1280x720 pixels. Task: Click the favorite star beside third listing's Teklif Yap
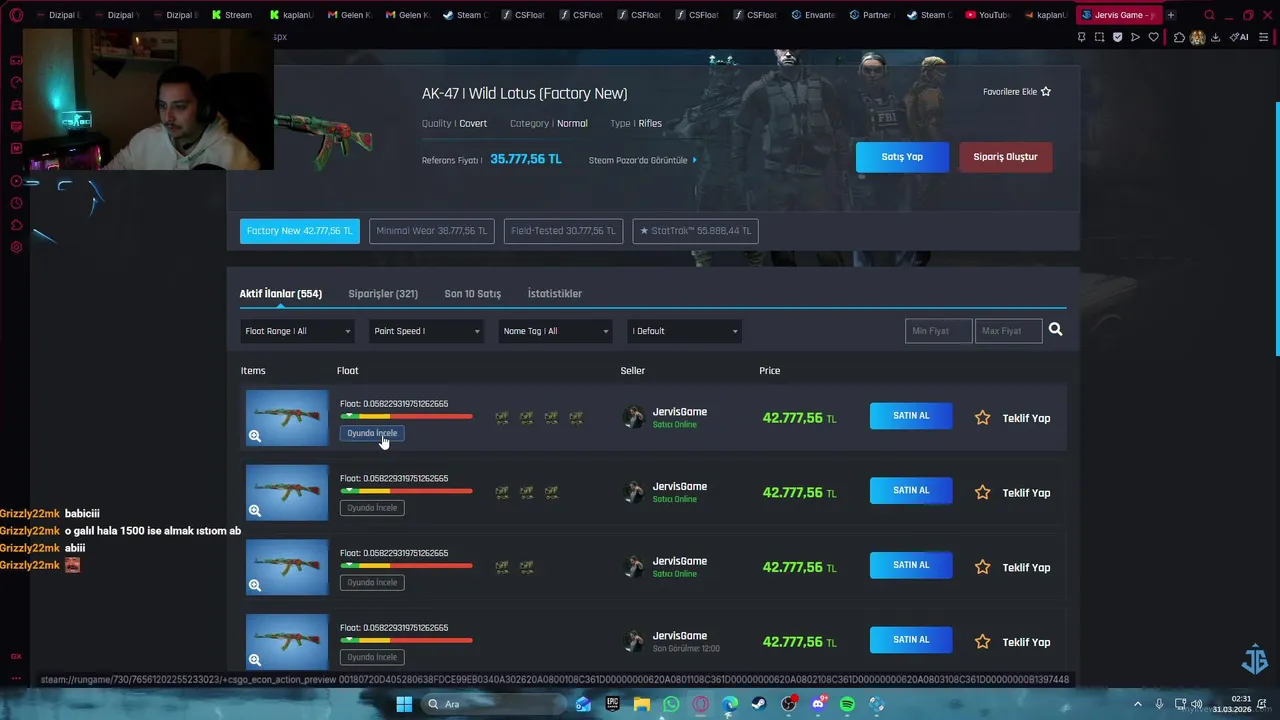pos(983,567)
